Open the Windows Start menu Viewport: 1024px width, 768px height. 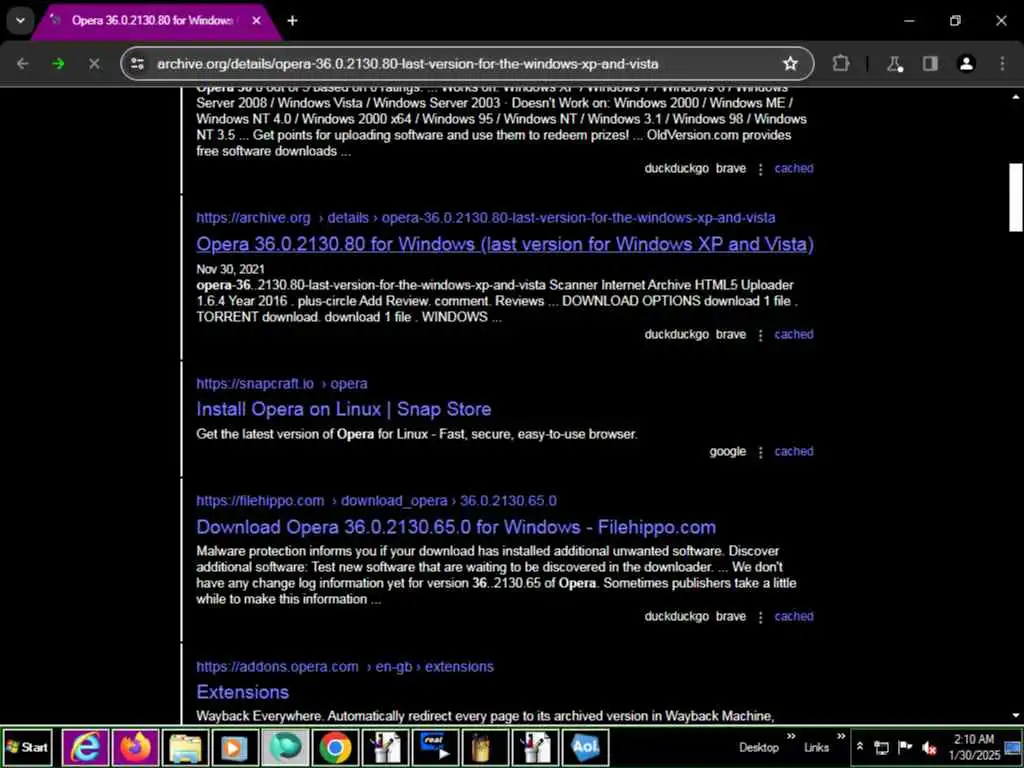[27, 748]
